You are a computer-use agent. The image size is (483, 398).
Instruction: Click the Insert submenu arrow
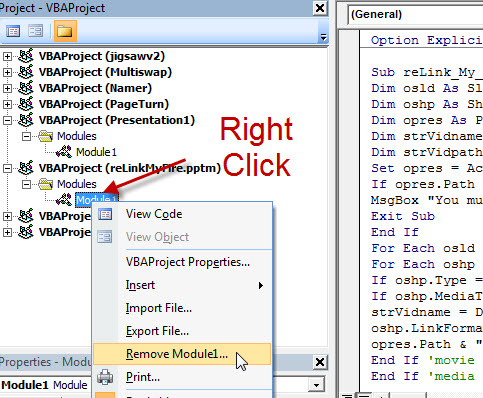coord(261,286)
